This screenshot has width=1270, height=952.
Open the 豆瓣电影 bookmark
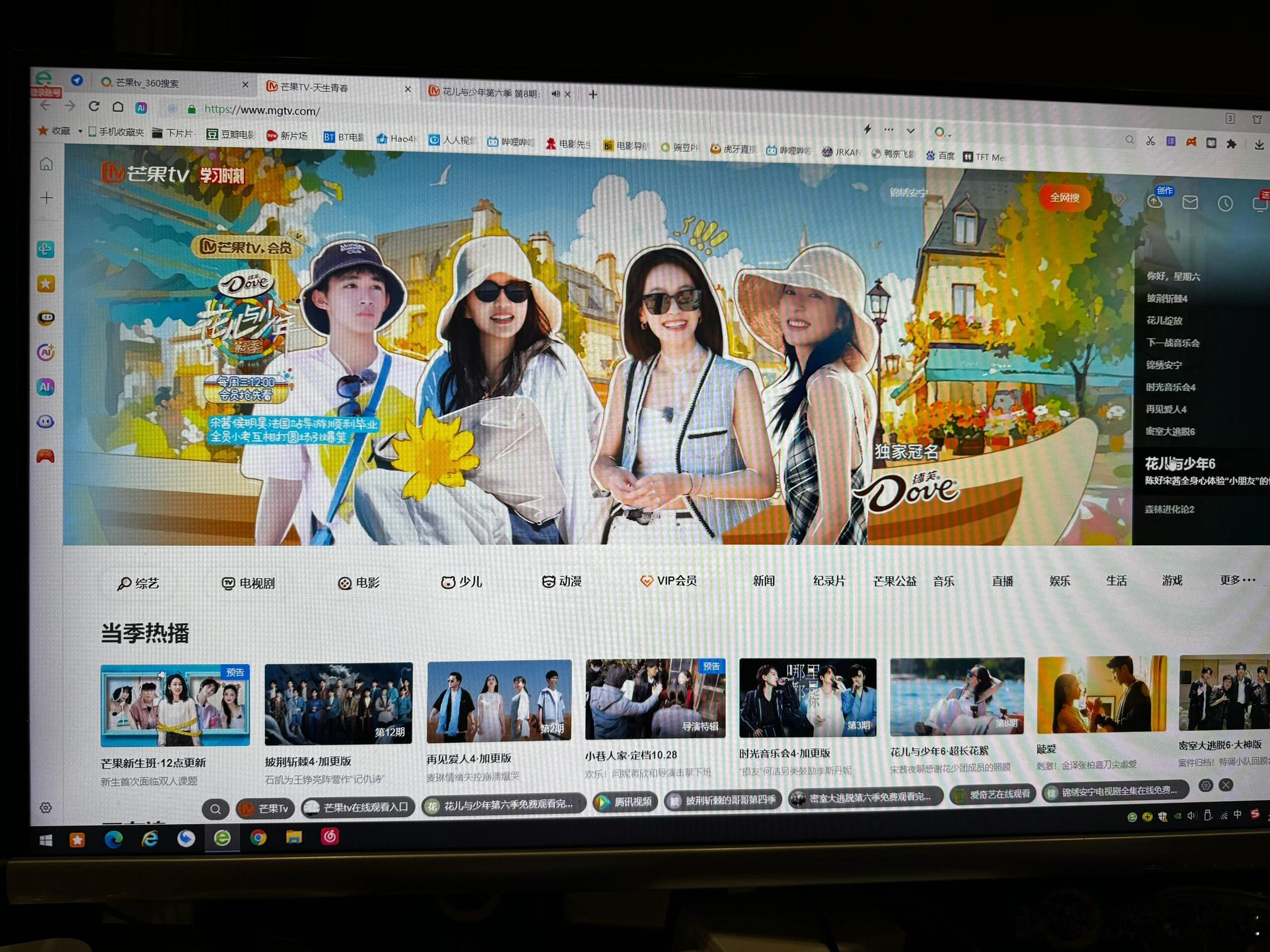(x=230, y=134)
